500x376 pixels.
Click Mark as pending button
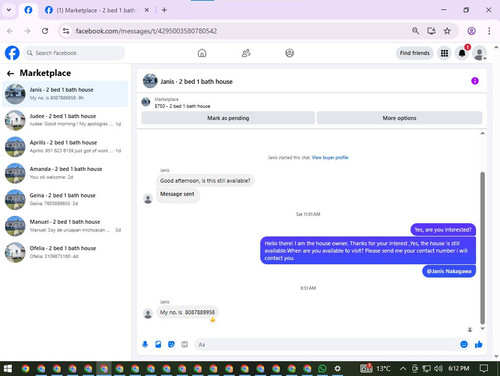[228, 118]
